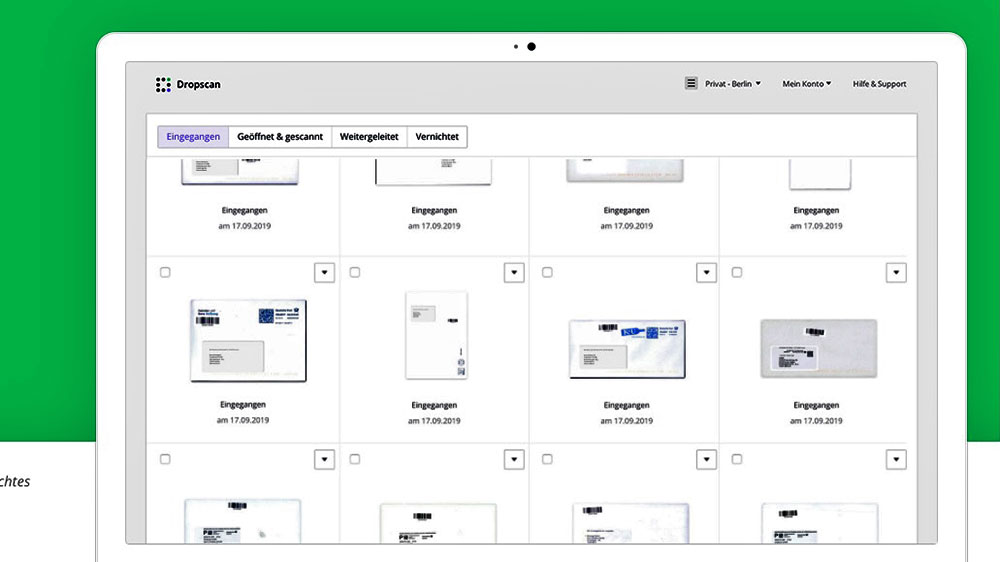Switch to Geöffnet & gescannt tab
1000x562 pixels.
pos(280,137)
